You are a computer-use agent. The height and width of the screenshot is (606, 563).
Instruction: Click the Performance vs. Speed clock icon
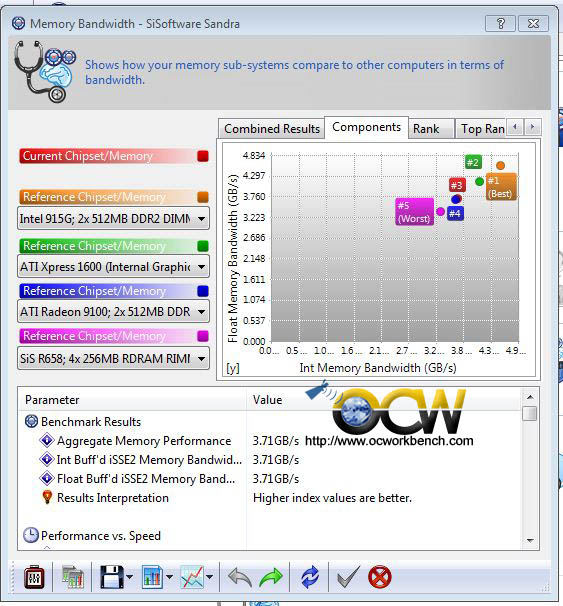click(31, 535)
